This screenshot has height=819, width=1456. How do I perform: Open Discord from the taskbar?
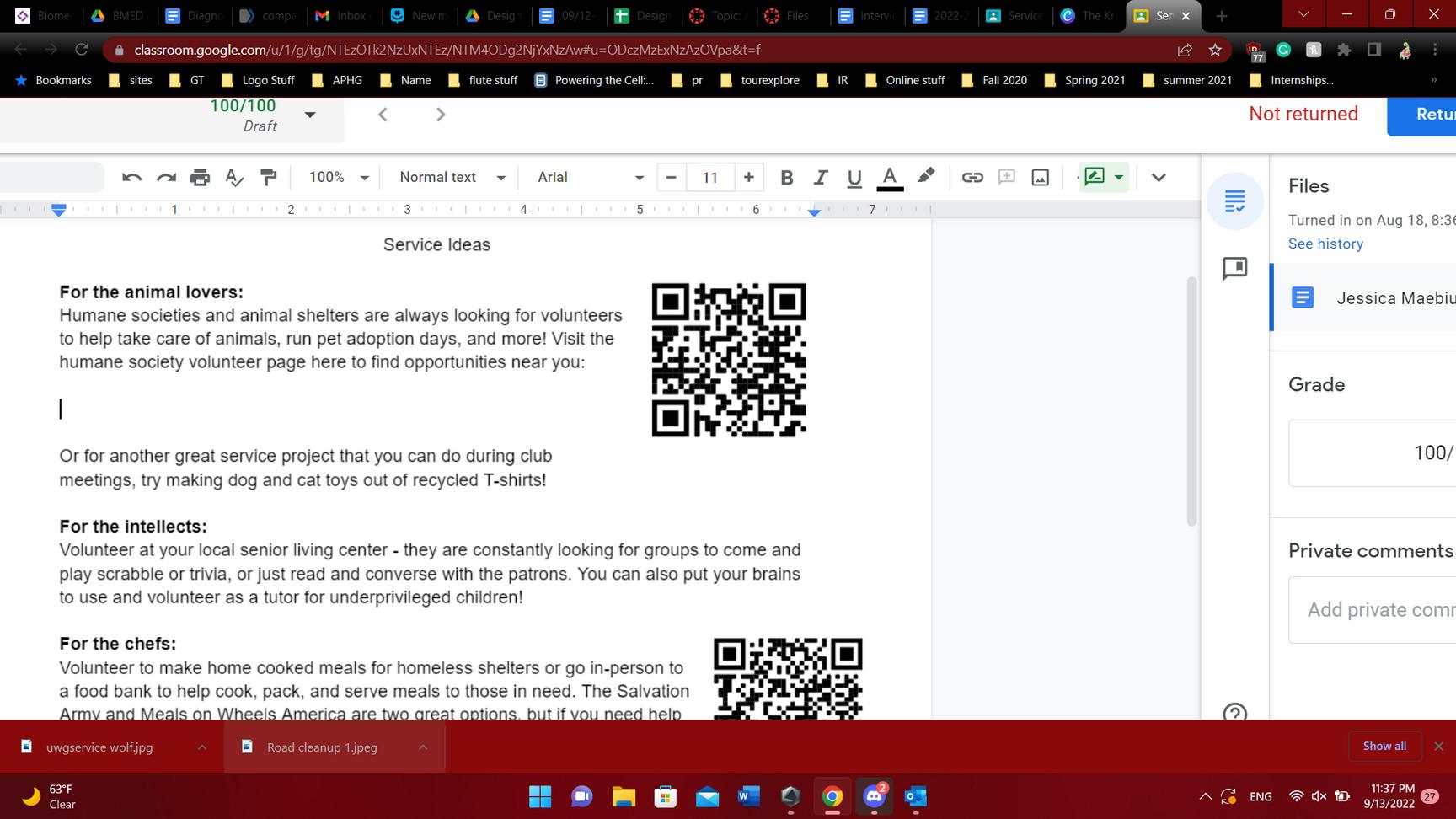[x=875, y=795]
